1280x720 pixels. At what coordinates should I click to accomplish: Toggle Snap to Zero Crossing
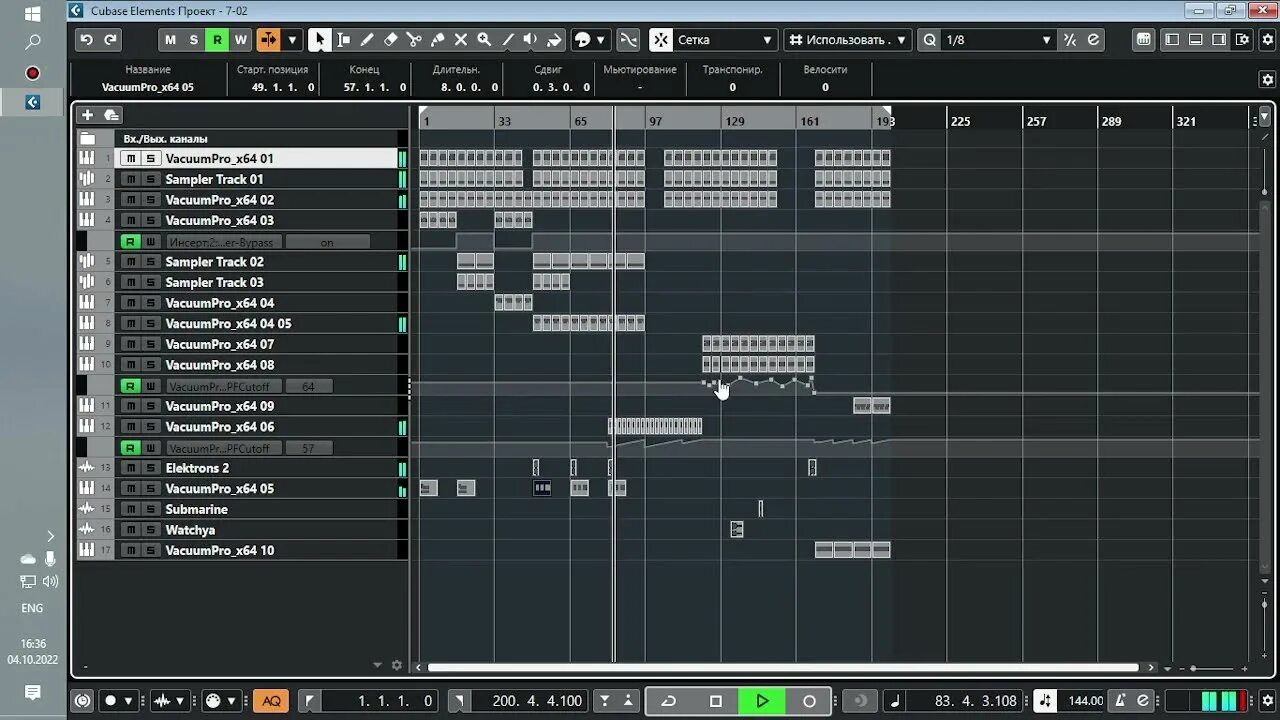628,40
